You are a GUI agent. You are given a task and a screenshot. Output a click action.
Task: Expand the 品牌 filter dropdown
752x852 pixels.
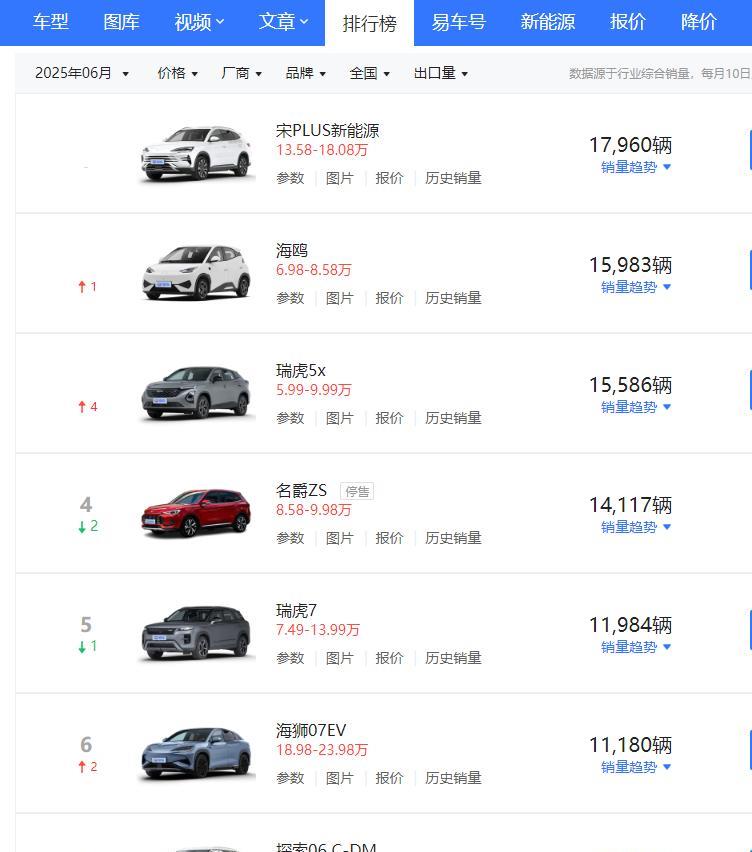305,73
